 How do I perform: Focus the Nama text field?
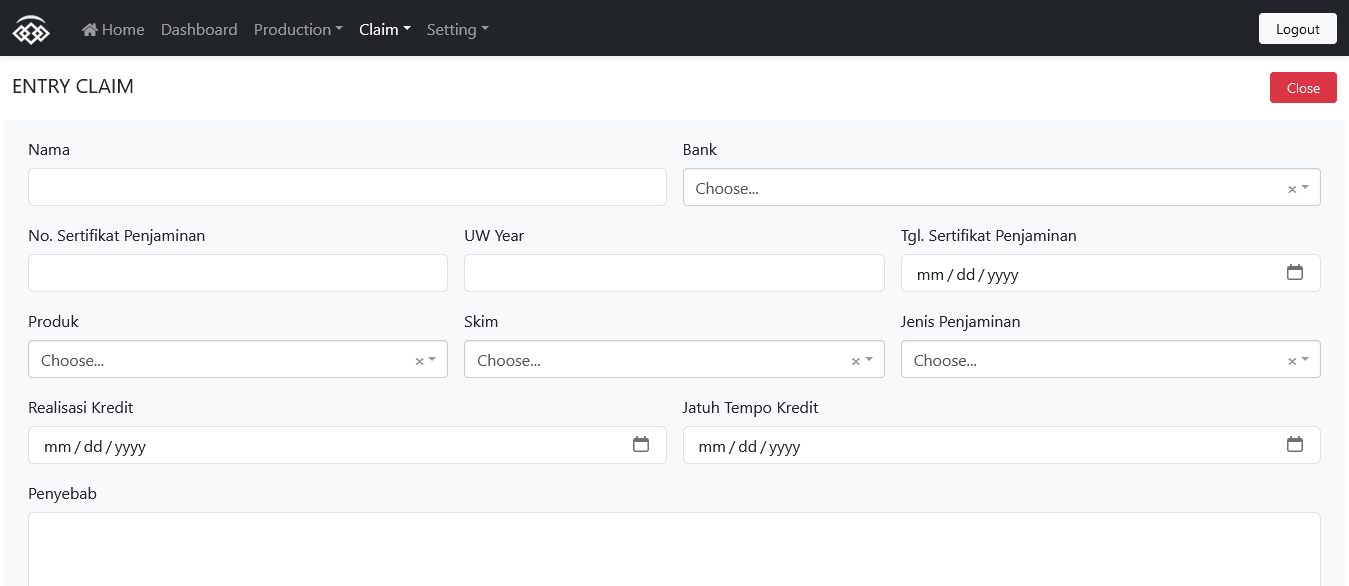coord(347,187)
